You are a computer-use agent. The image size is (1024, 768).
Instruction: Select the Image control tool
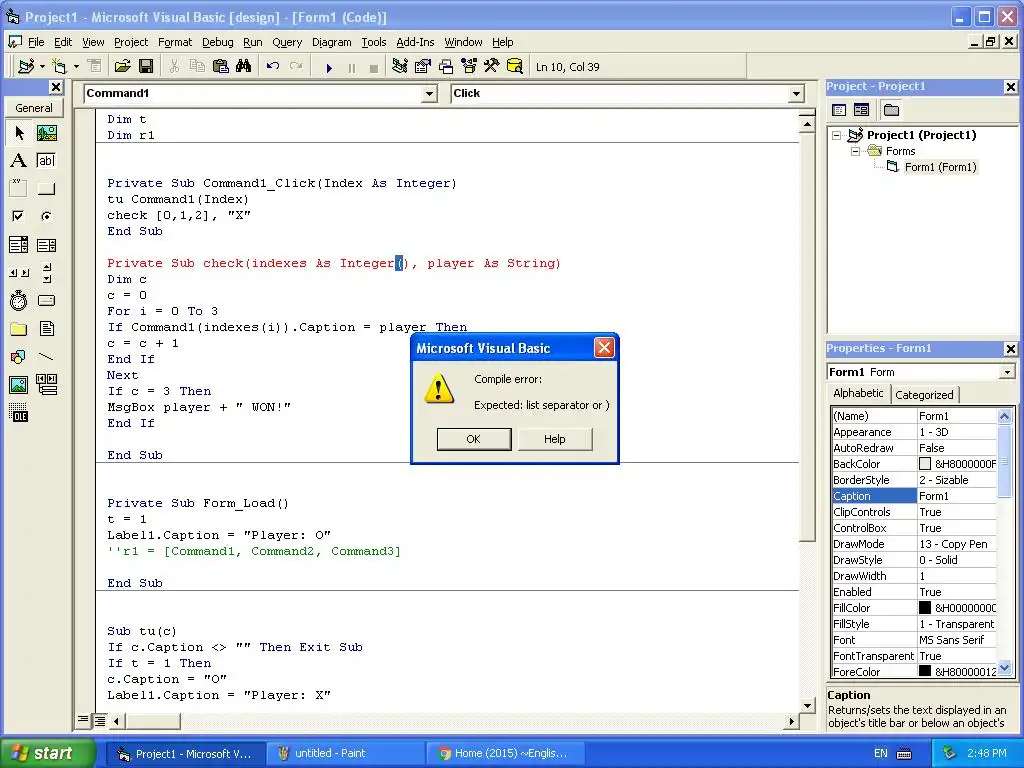pos(19,385)
